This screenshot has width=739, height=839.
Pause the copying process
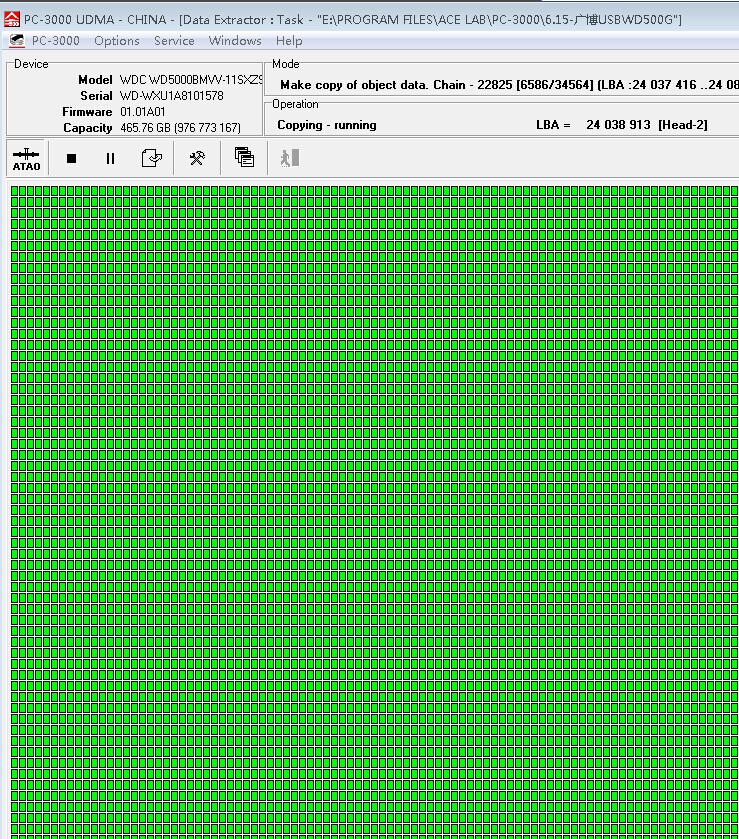tap(110, 158)
